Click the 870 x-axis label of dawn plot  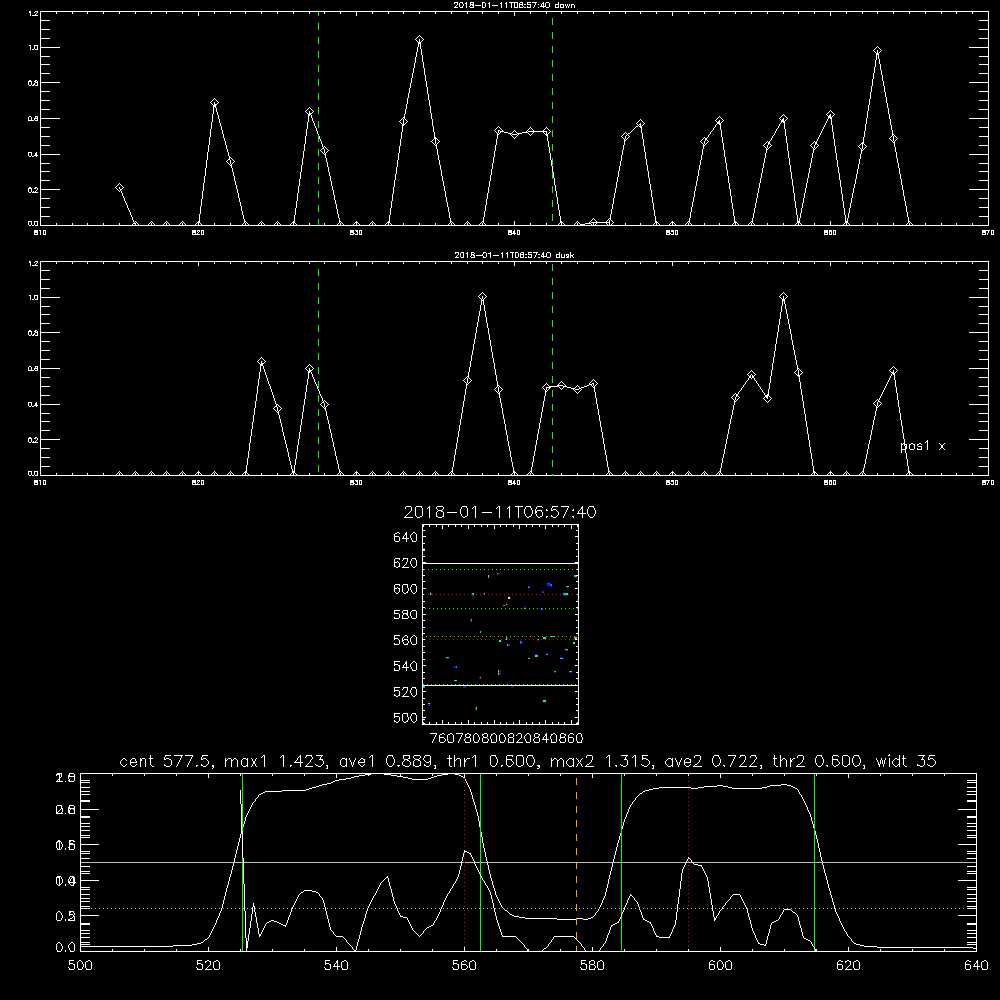[x=987, y=233]
